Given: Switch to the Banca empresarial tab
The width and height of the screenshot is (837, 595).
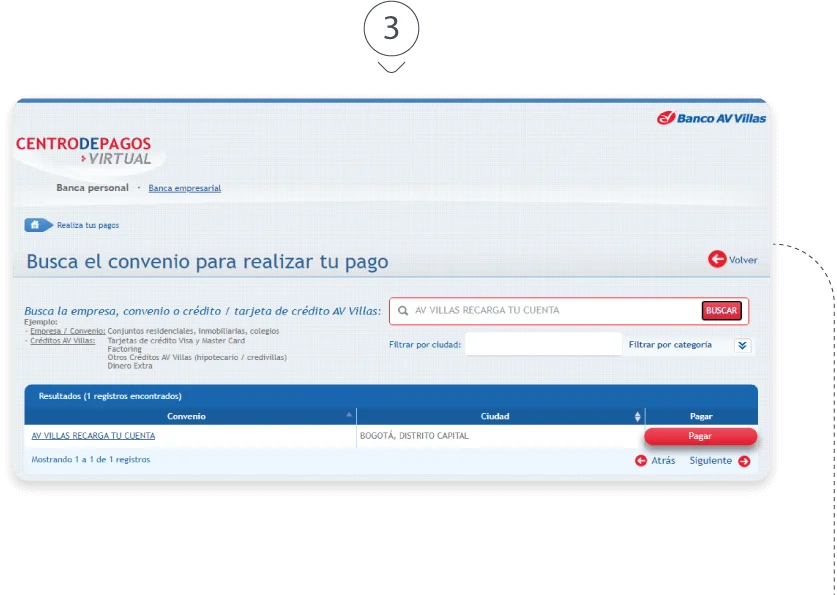Looking at the screenshot, I should click(x=184, y=188).
